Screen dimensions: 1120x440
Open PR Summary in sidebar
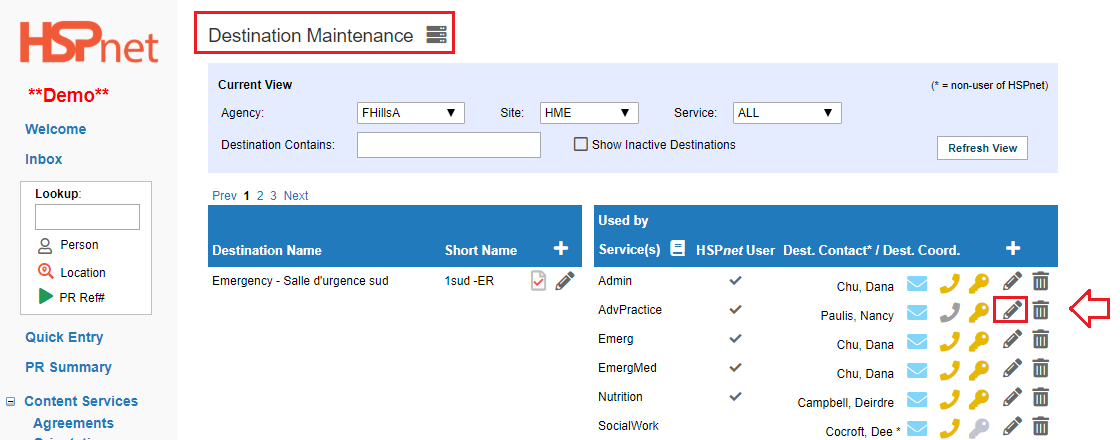[x=69, y=367]
